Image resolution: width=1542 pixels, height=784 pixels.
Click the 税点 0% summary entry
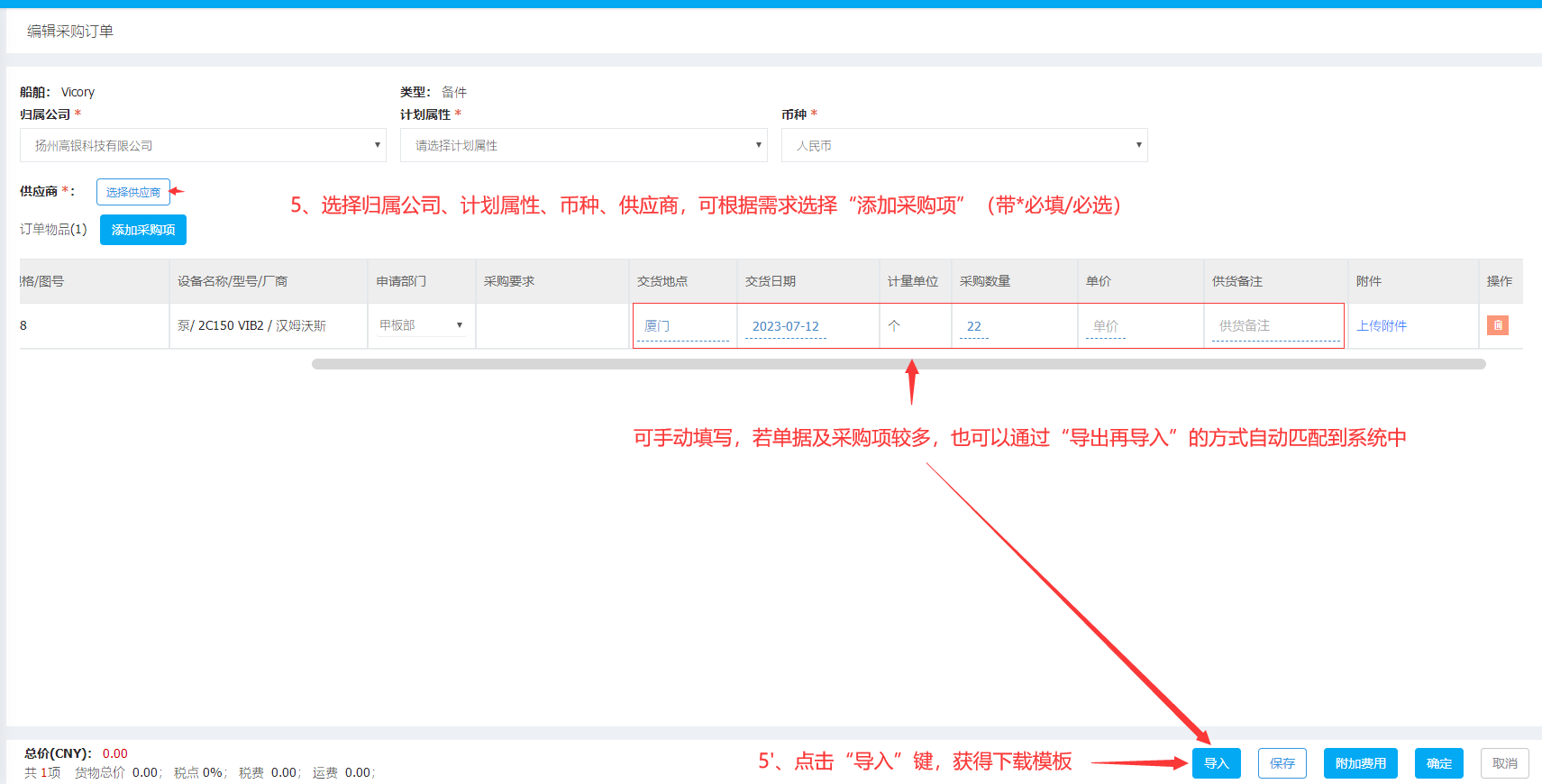pos(199,772)
